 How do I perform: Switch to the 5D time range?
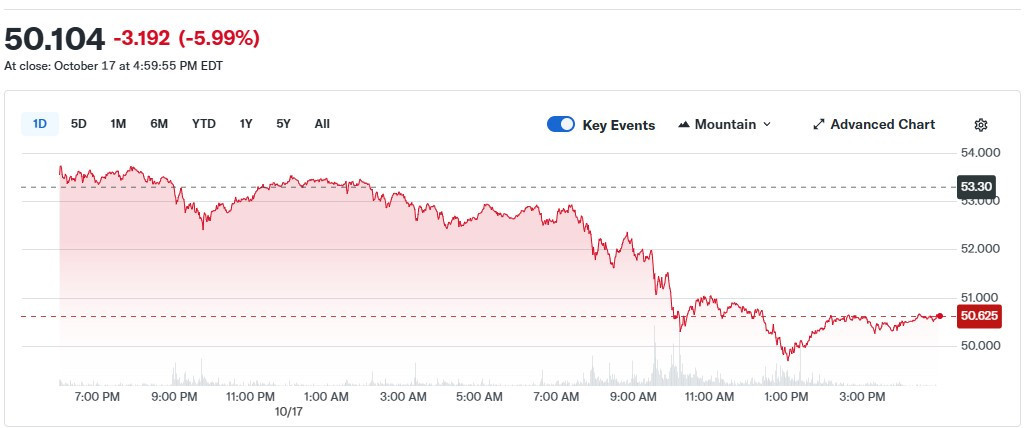click(79, 124)
